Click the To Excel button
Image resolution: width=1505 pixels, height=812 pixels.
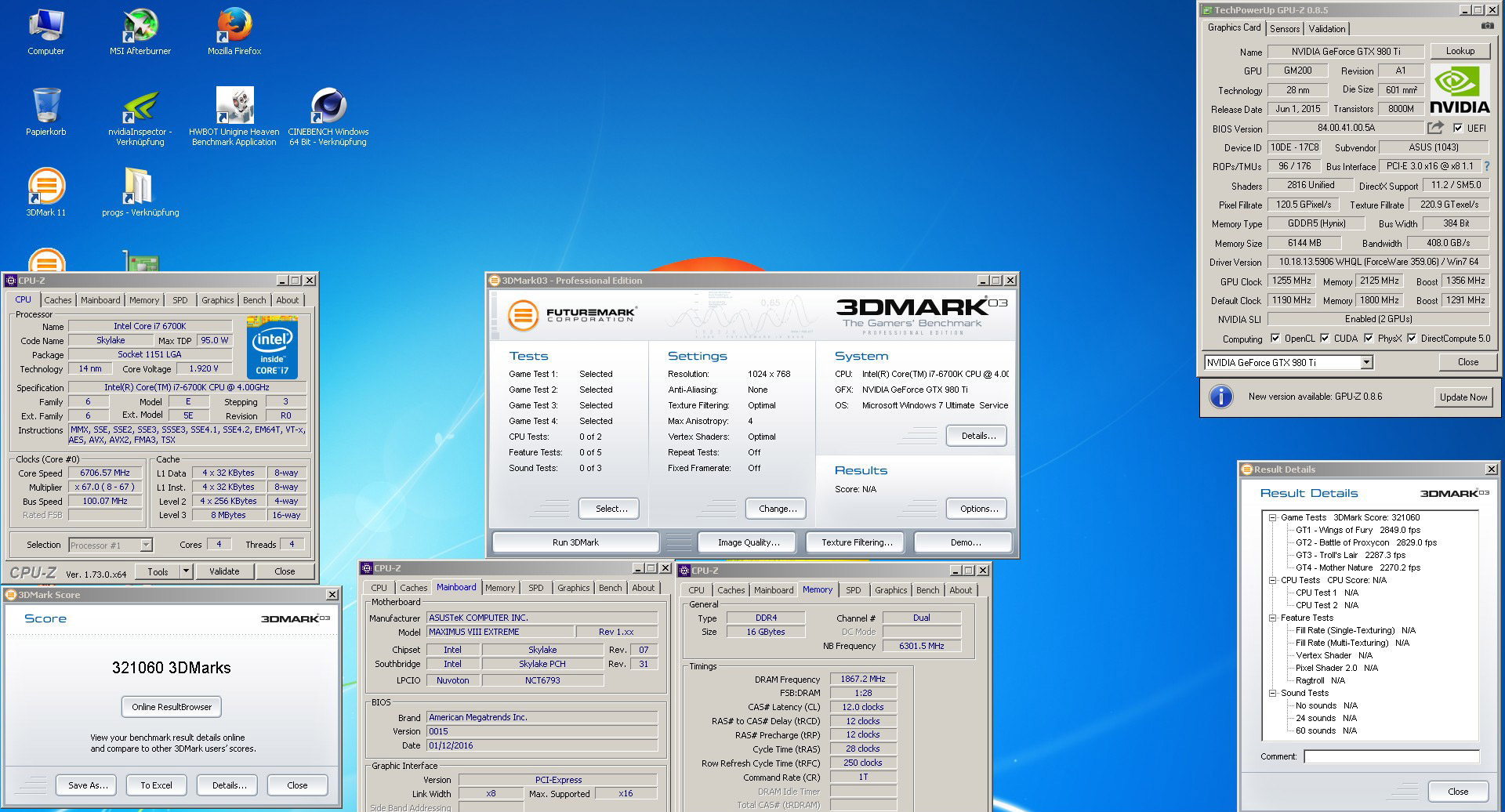[156, 785]
